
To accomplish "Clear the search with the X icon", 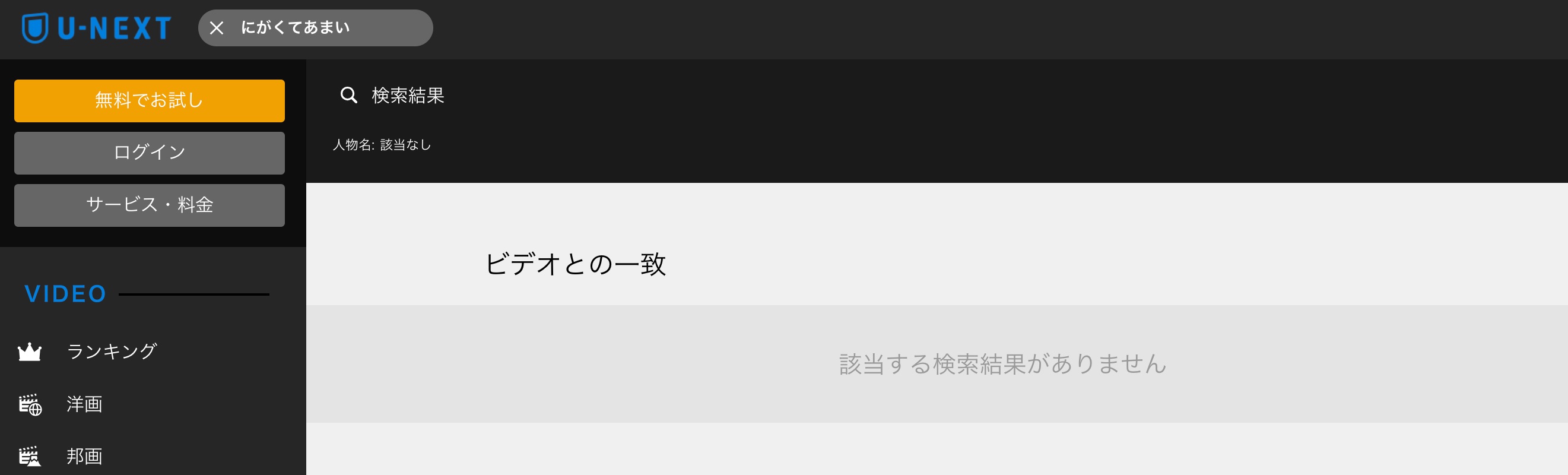I will click(x=217, y=28).
